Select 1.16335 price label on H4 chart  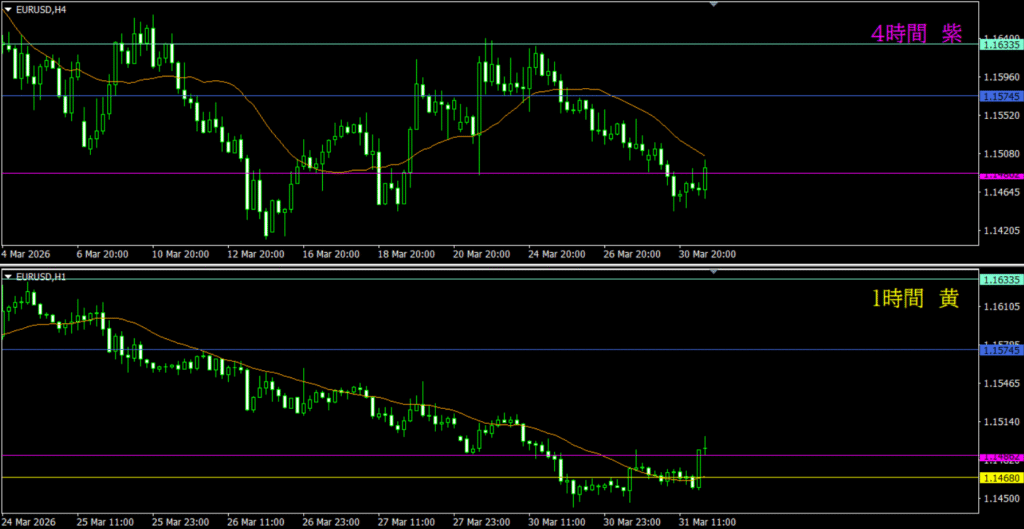click(x=1000, y=45)
